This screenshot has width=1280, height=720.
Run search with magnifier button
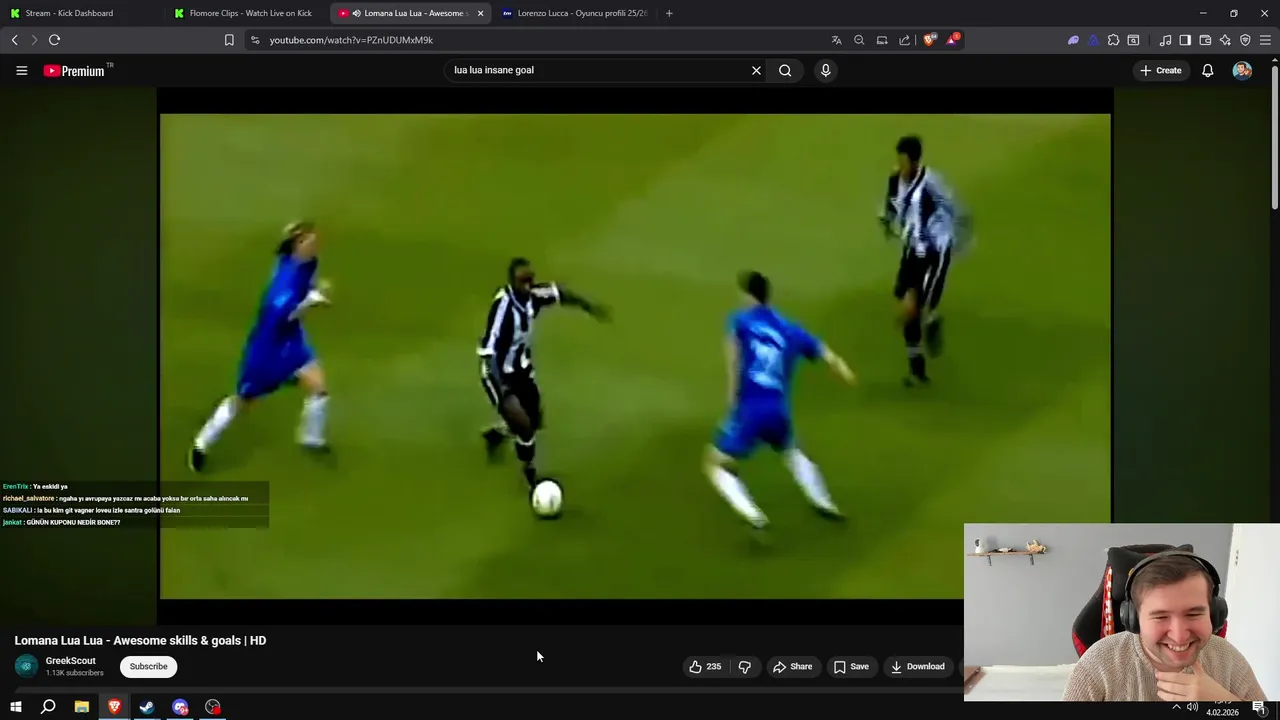point(785,70)
